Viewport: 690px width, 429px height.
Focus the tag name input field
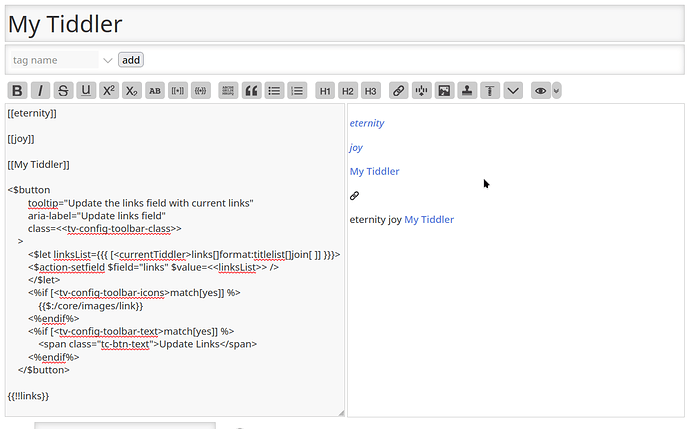tap(55, 60)
